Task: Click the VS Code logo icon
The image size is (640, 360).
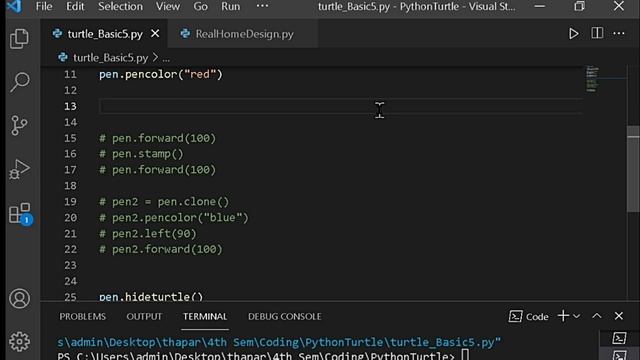Action: coord(14,7)
